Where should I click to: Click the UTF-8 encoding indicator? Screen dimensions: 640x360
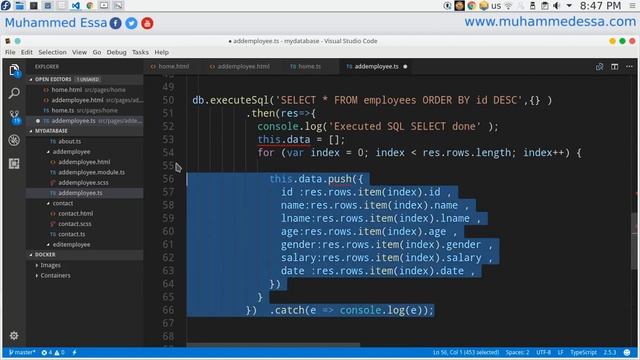point(543,352)
